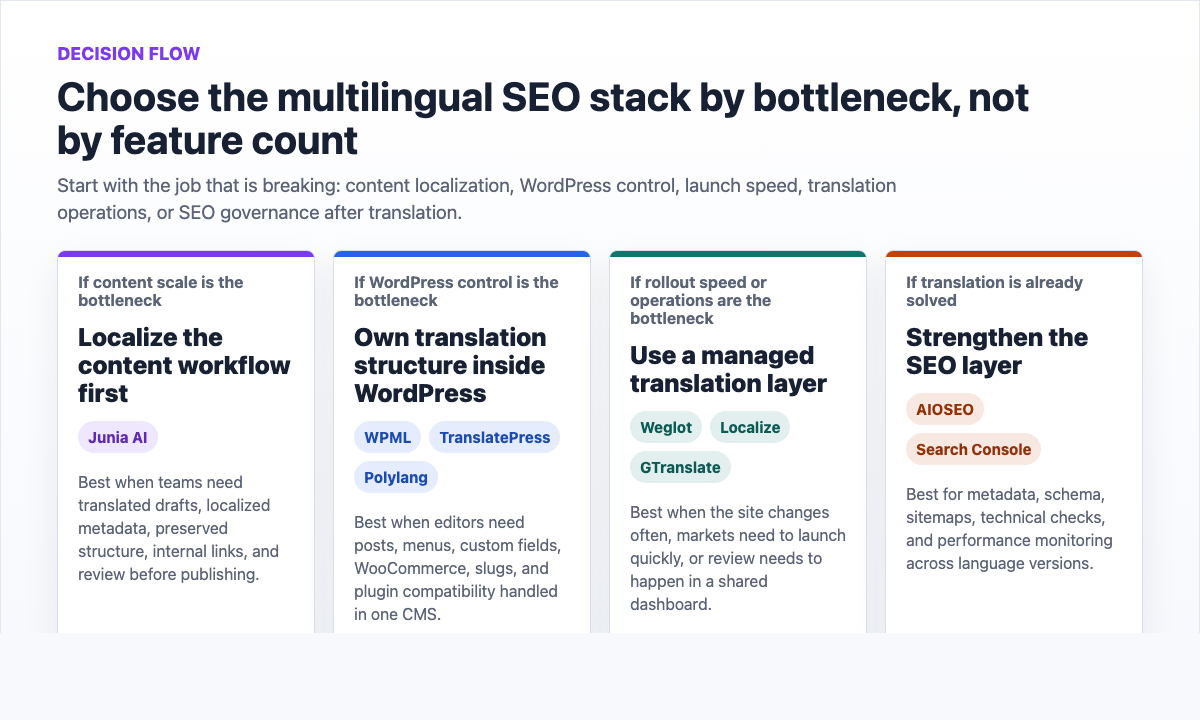Image resolution: width=1200 pixels, height=720 pixels.
Task: Select the AIOSEO tag
Action: pos(945,409)
